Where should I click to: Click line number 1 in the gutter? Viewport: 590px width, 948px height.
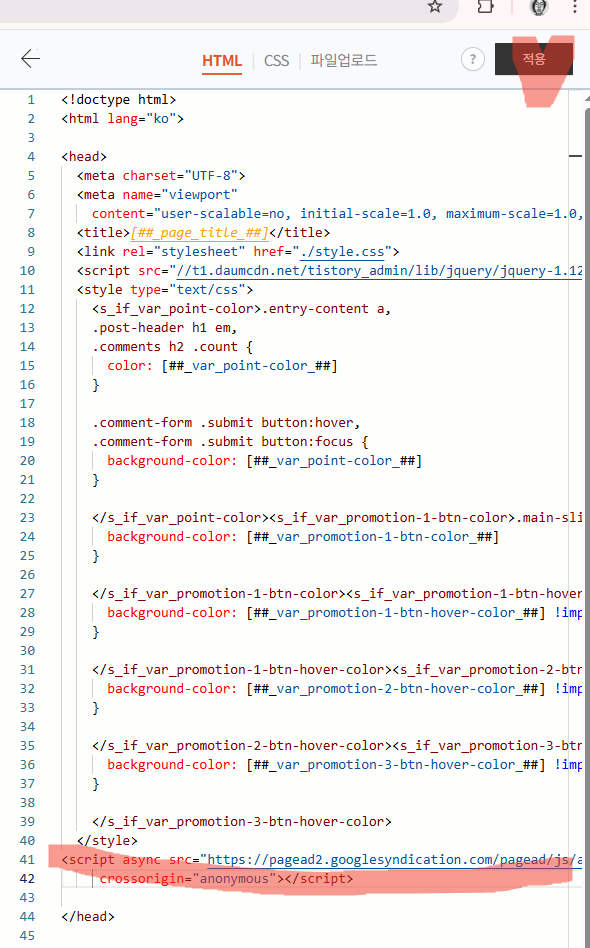pyautogui.click(x=31, y=100)
